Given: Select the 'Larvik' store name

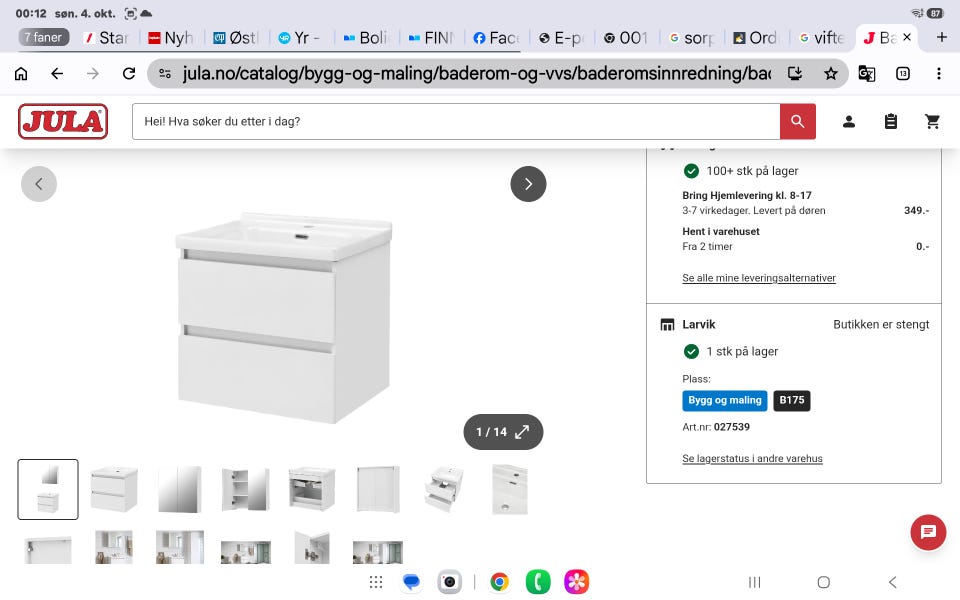Looking at the screenshot, I should [x=699, y=324].
